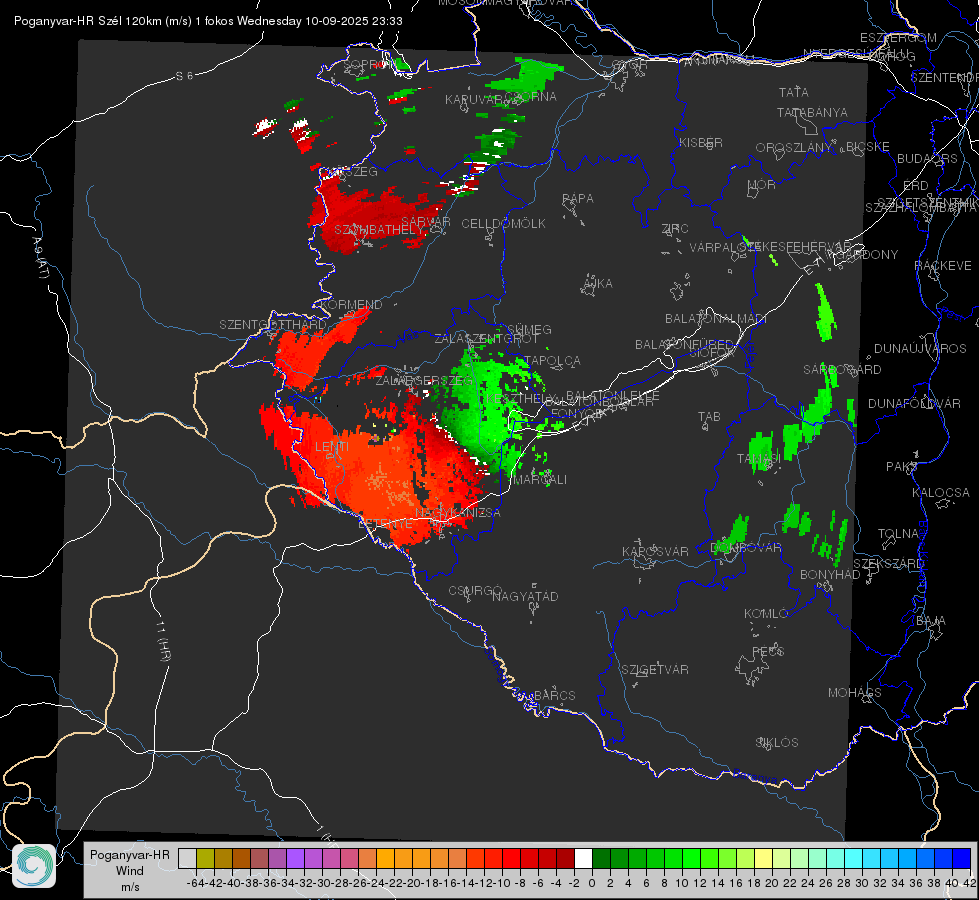This screenshot has width=979, height=900.
Task: Click the SARVAR city label
Action: (425, 222)
